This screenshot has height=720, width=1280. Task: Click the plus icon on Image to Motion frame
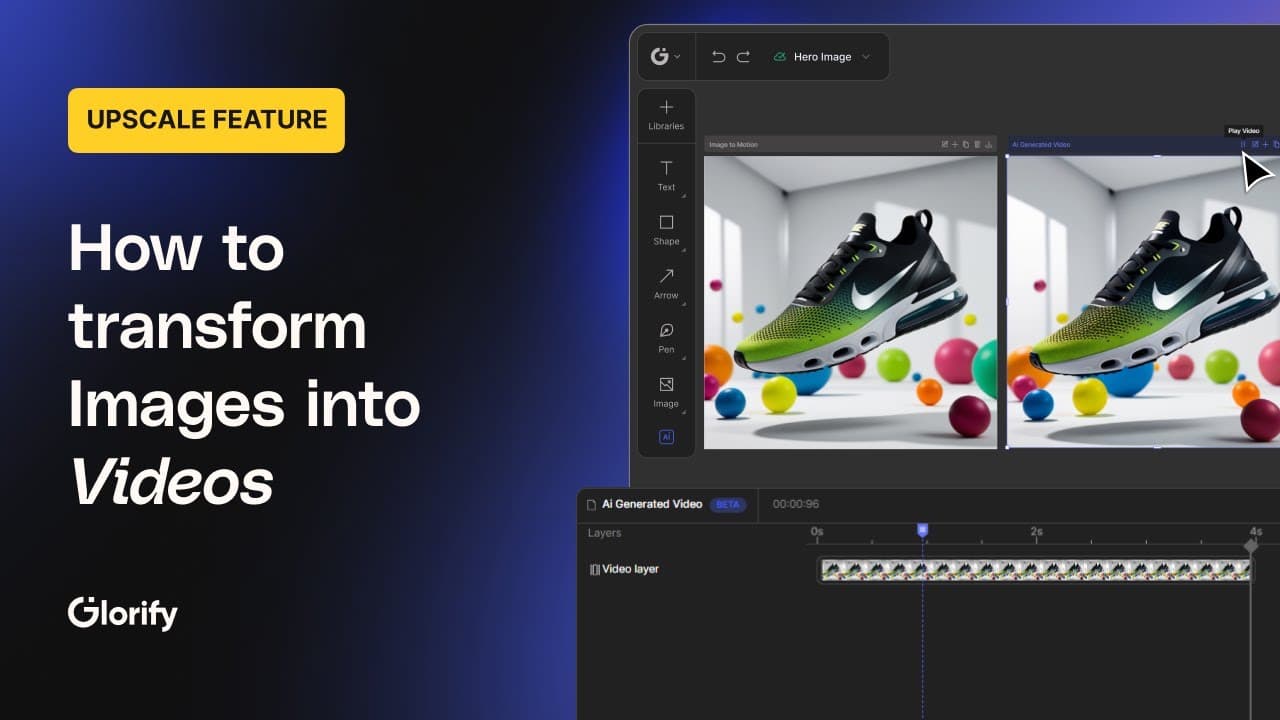tap(955, 144)
